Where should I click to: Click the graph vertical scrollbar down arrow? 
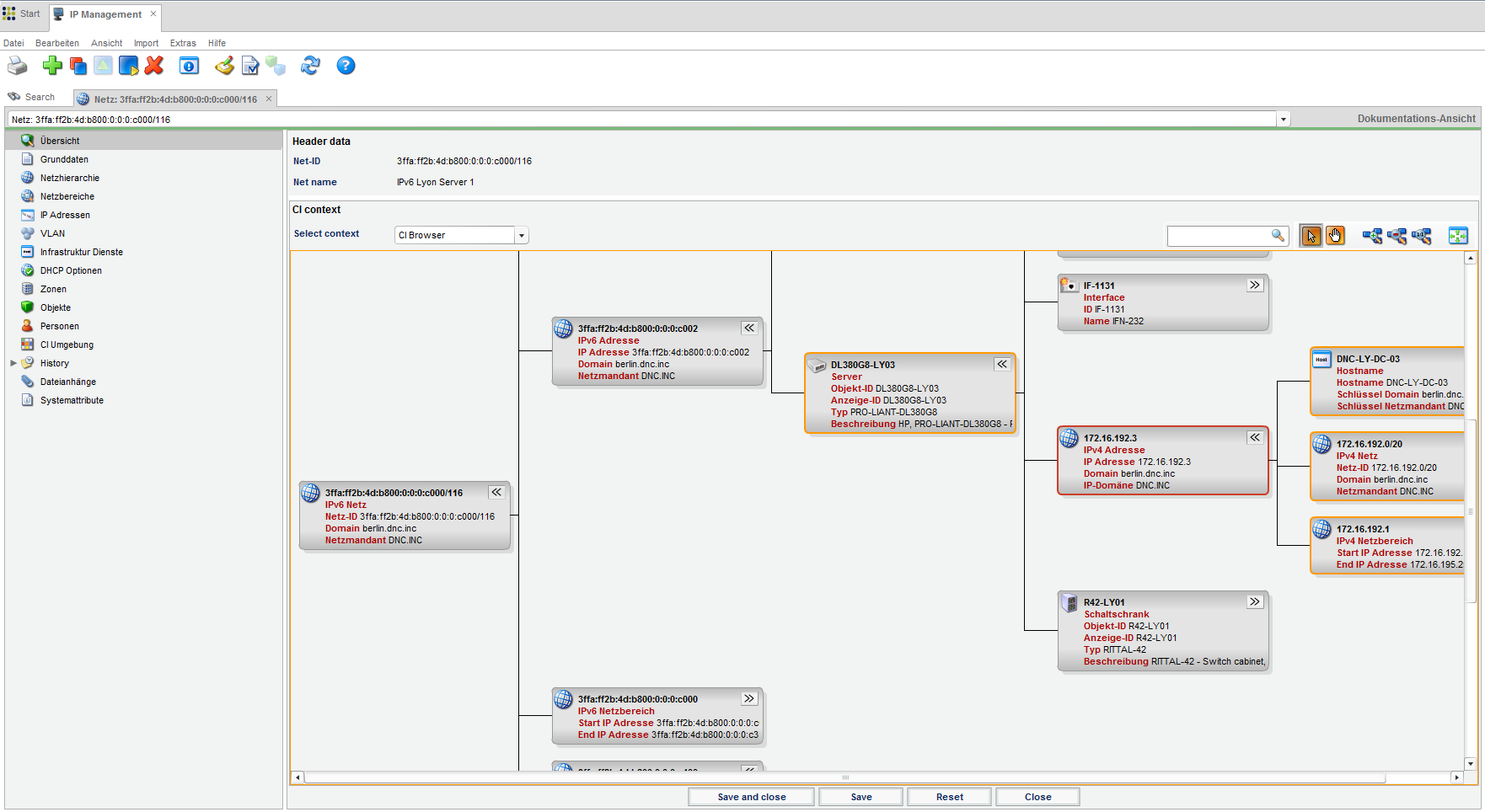(x=1470, y=764)
